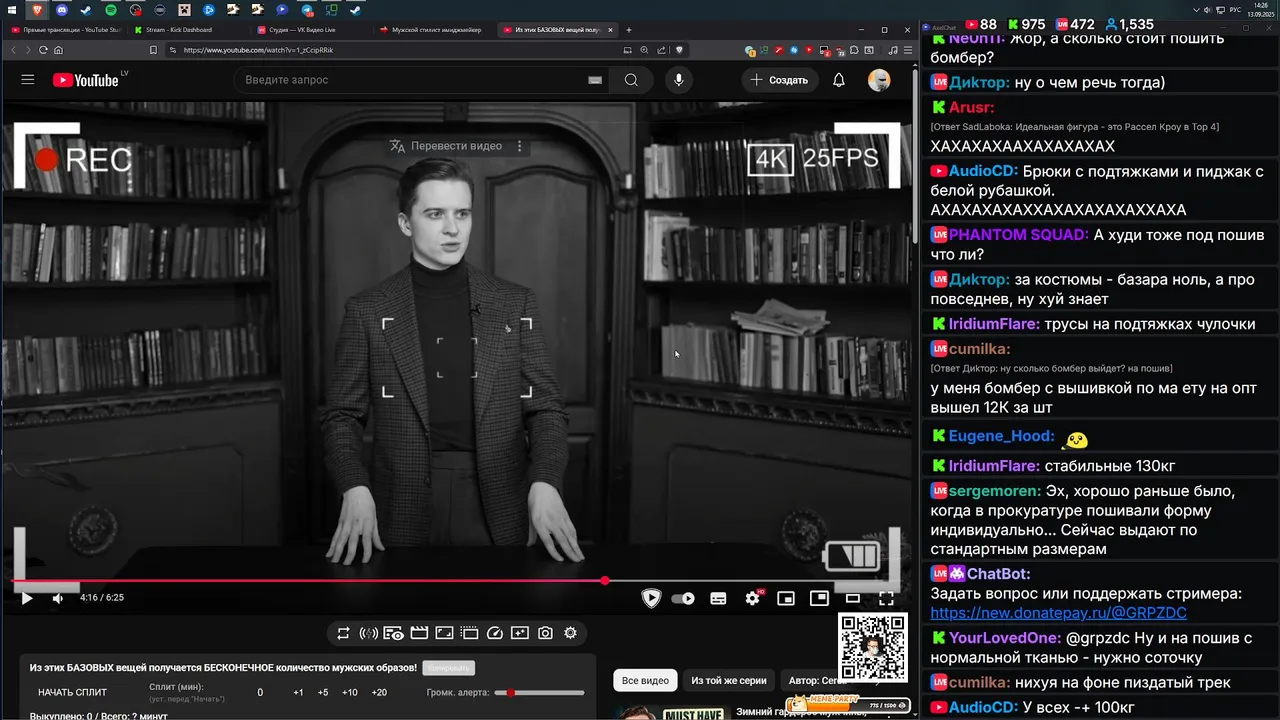This screenshot has width=1280, height=720.
Task: Reload the page
Action: pos(43,50)
